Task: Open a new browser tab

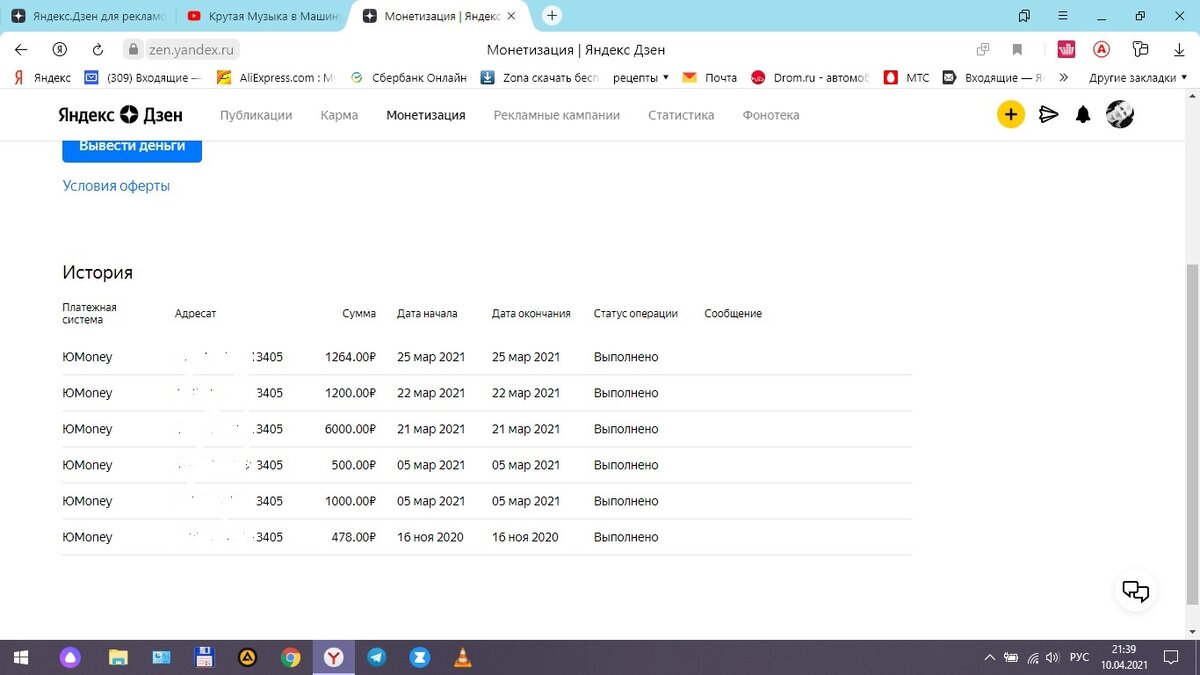Action: pos(552,15)
